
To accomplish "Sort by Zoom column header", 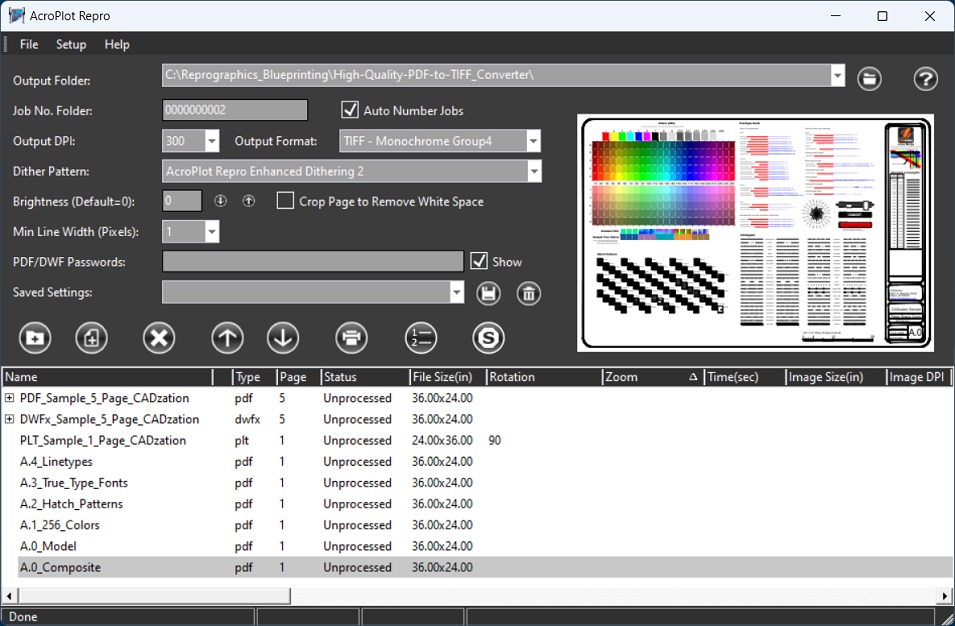I will tap(653, 377).
